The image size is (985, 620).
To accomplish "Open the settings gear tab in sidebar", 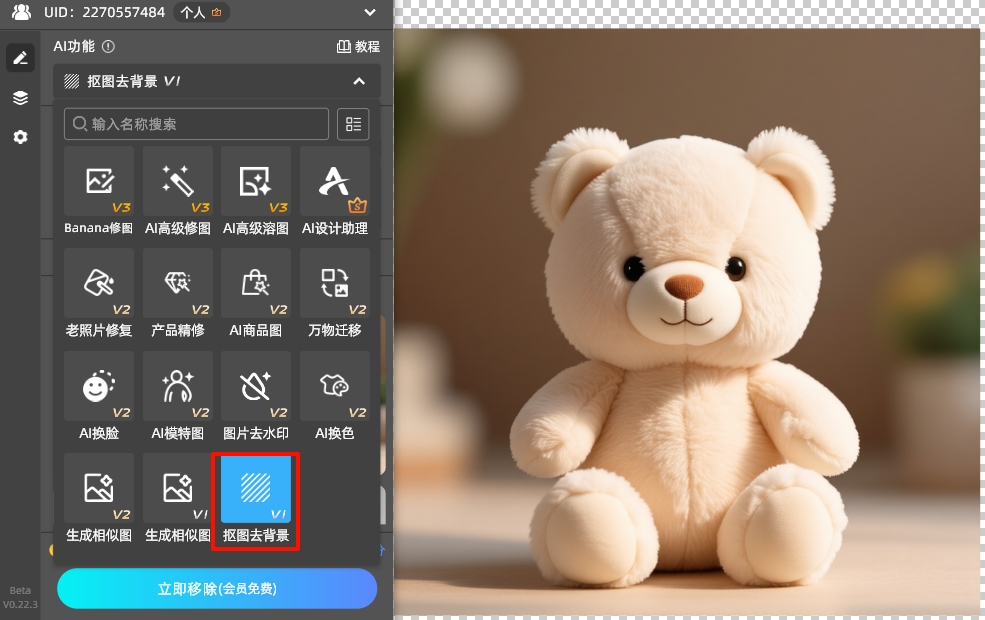I will (20, 137).
